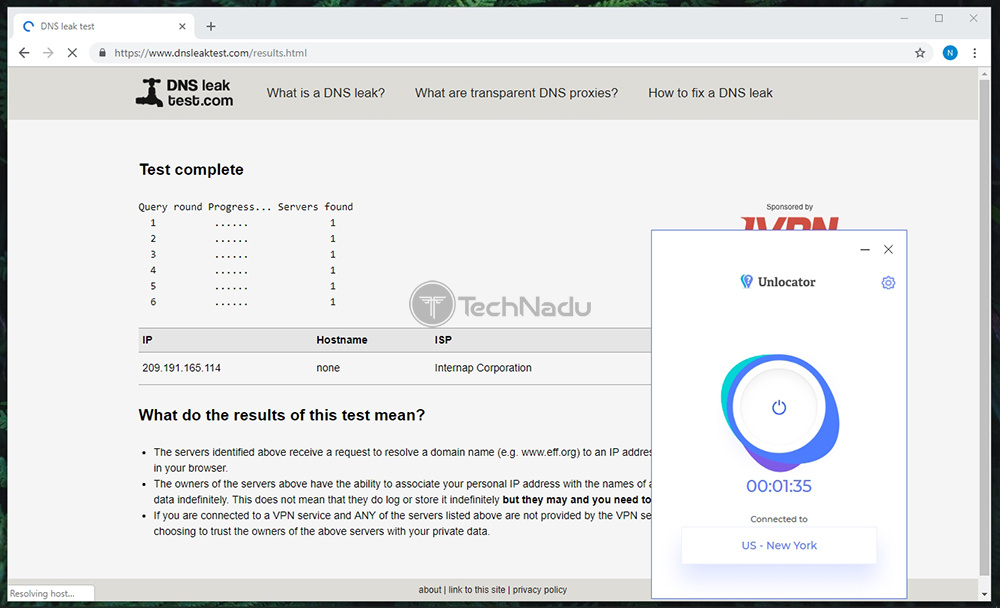Click the browser forward arrow
The image size is (1000, 608).
tap(48, 53)
